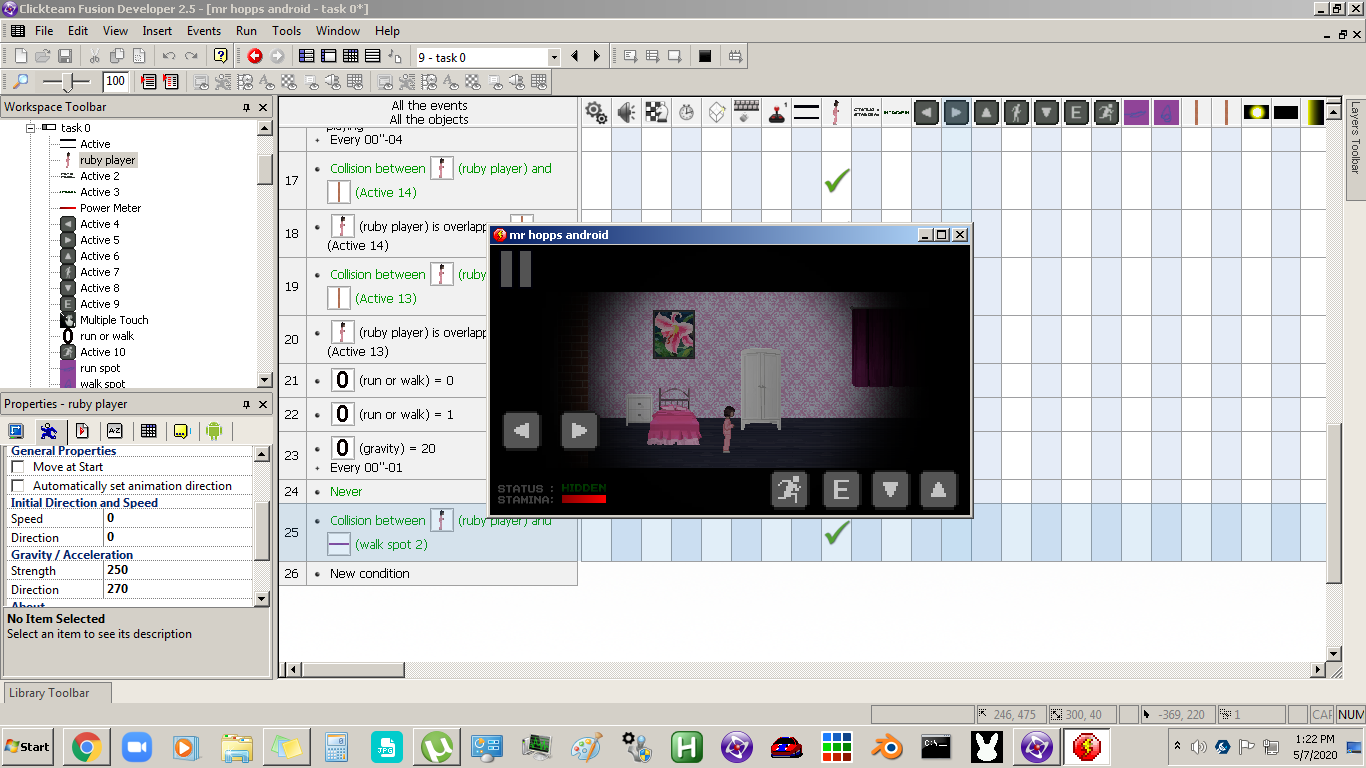Open the Insert menu
Viewport: 1366px width, 768px height.
click(157, 31)
